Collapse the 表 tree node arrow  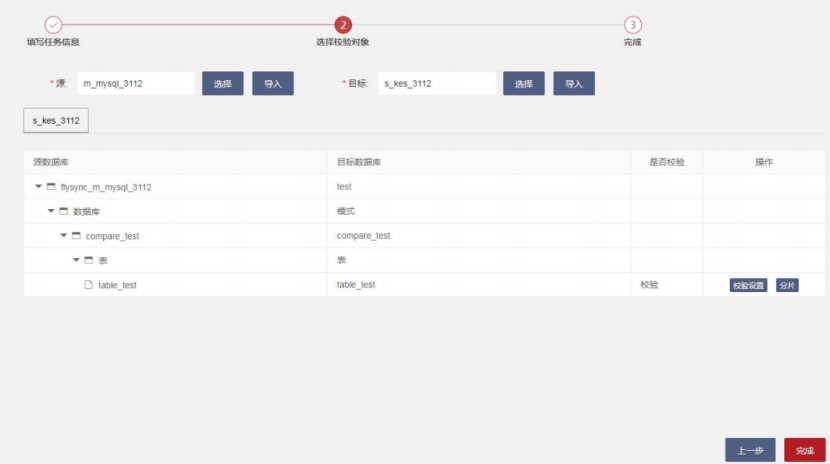(76, 260)
